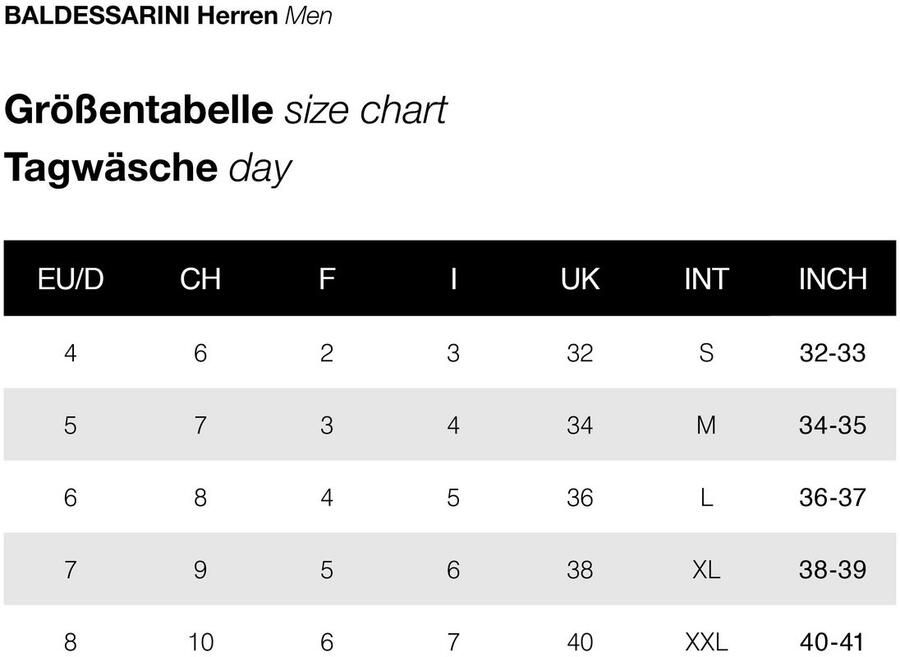Click the INT column header

[706, 279]
